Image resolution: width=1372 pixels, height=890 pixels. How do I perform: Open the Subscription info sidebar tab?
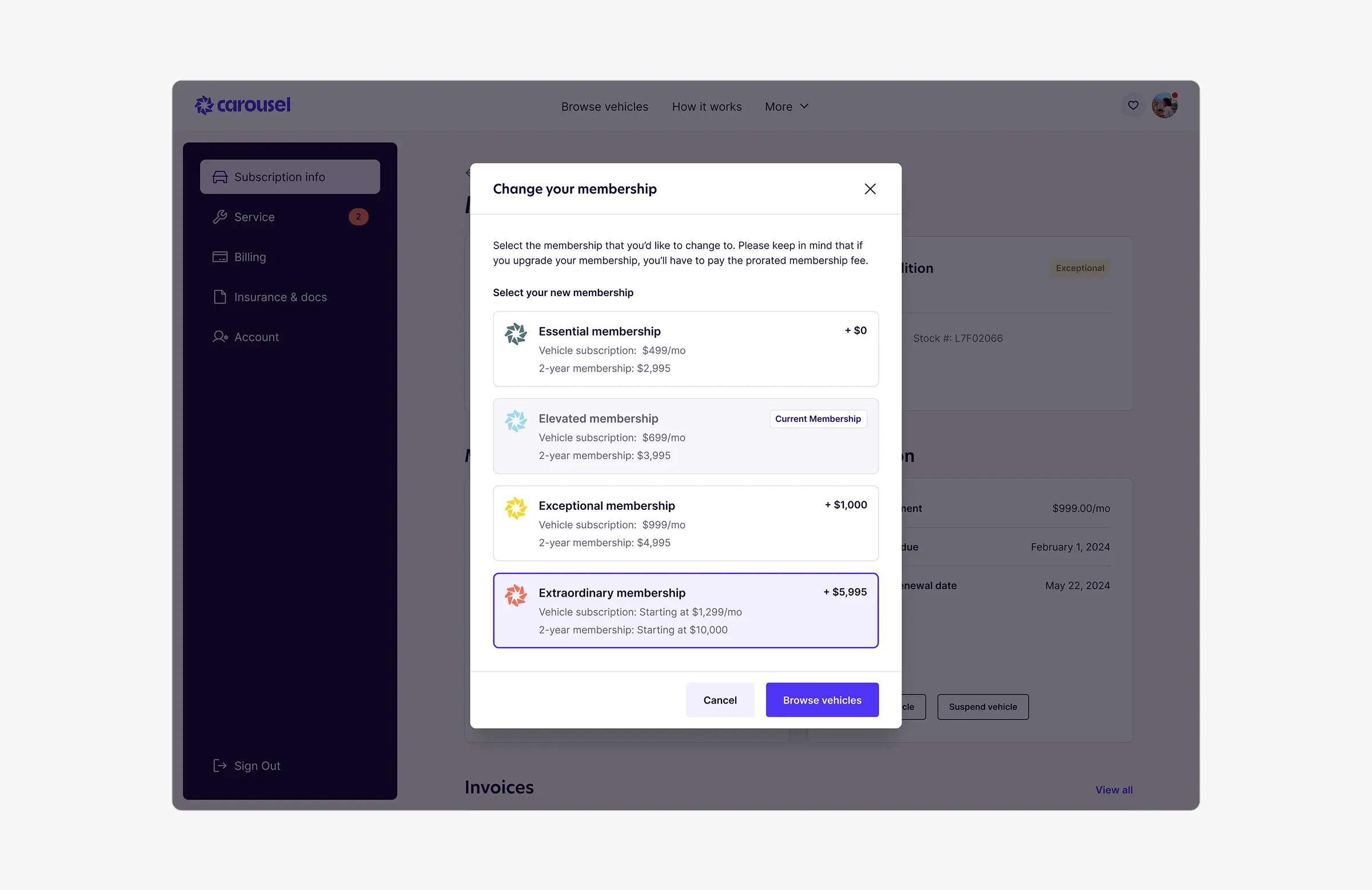click(289, 177)
